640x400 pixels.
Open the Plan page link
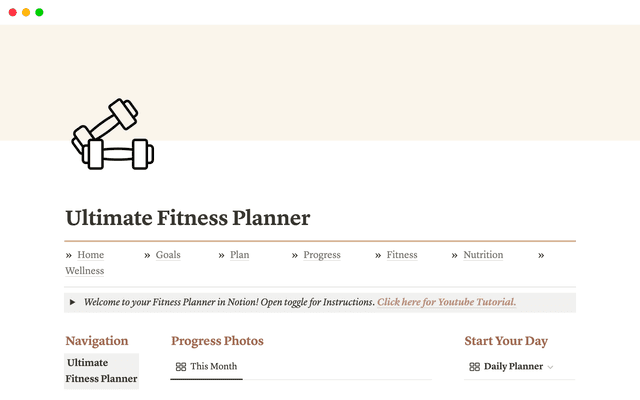click(x=240, y=255)
